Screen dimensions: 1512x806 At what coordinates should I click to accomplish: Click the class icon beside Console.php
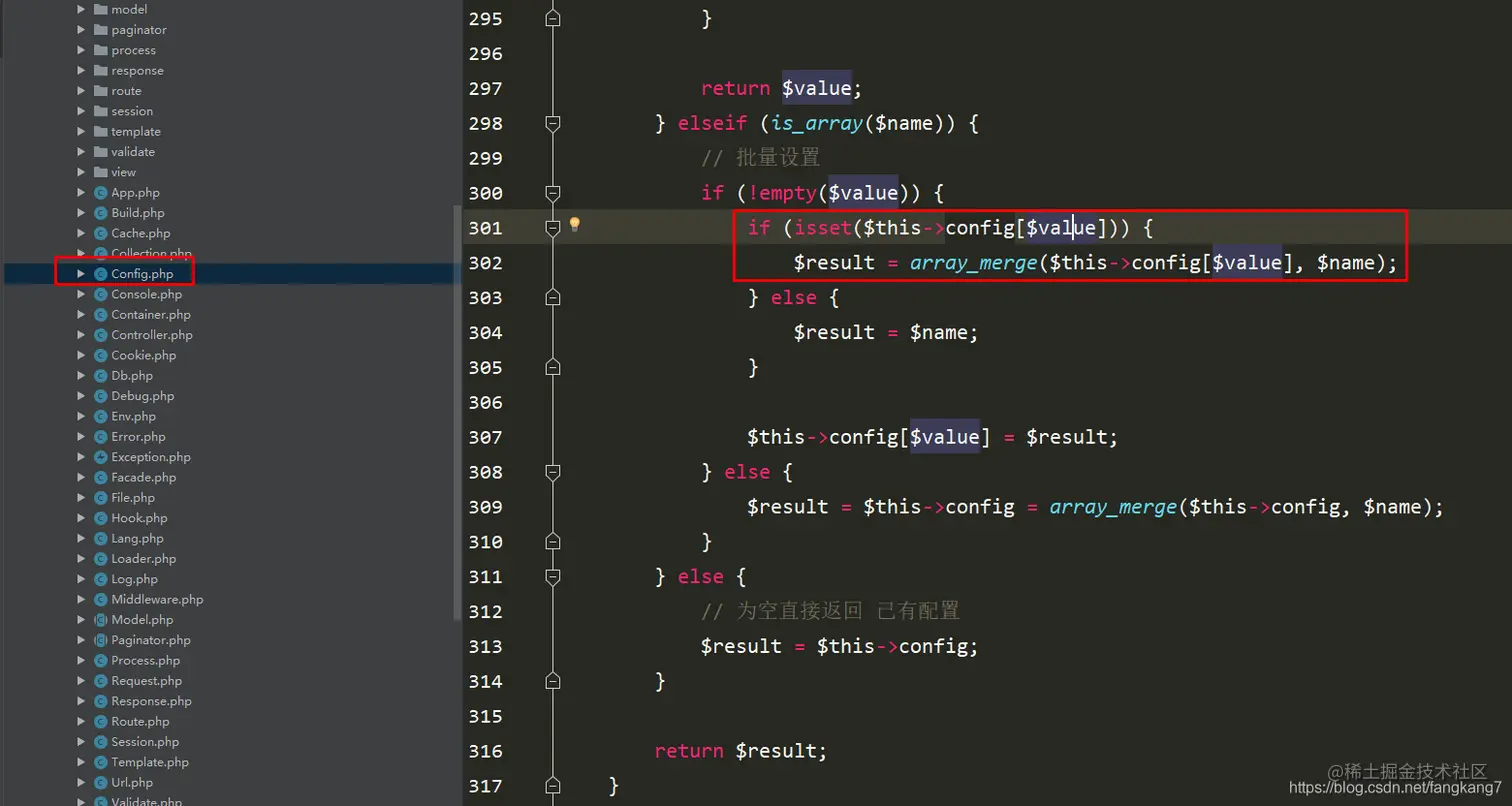[100, 294]
